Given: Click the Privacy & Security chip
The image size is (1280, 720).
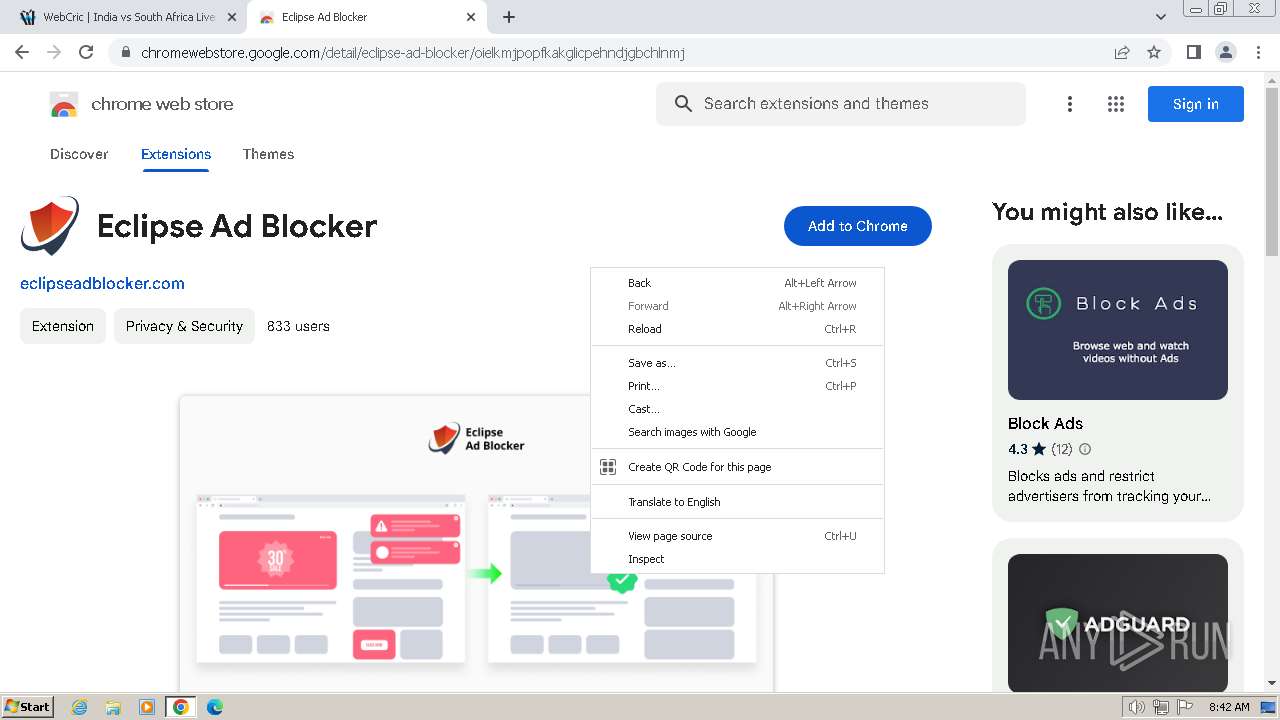Looking at the screenshot, I should click(184, 326).
